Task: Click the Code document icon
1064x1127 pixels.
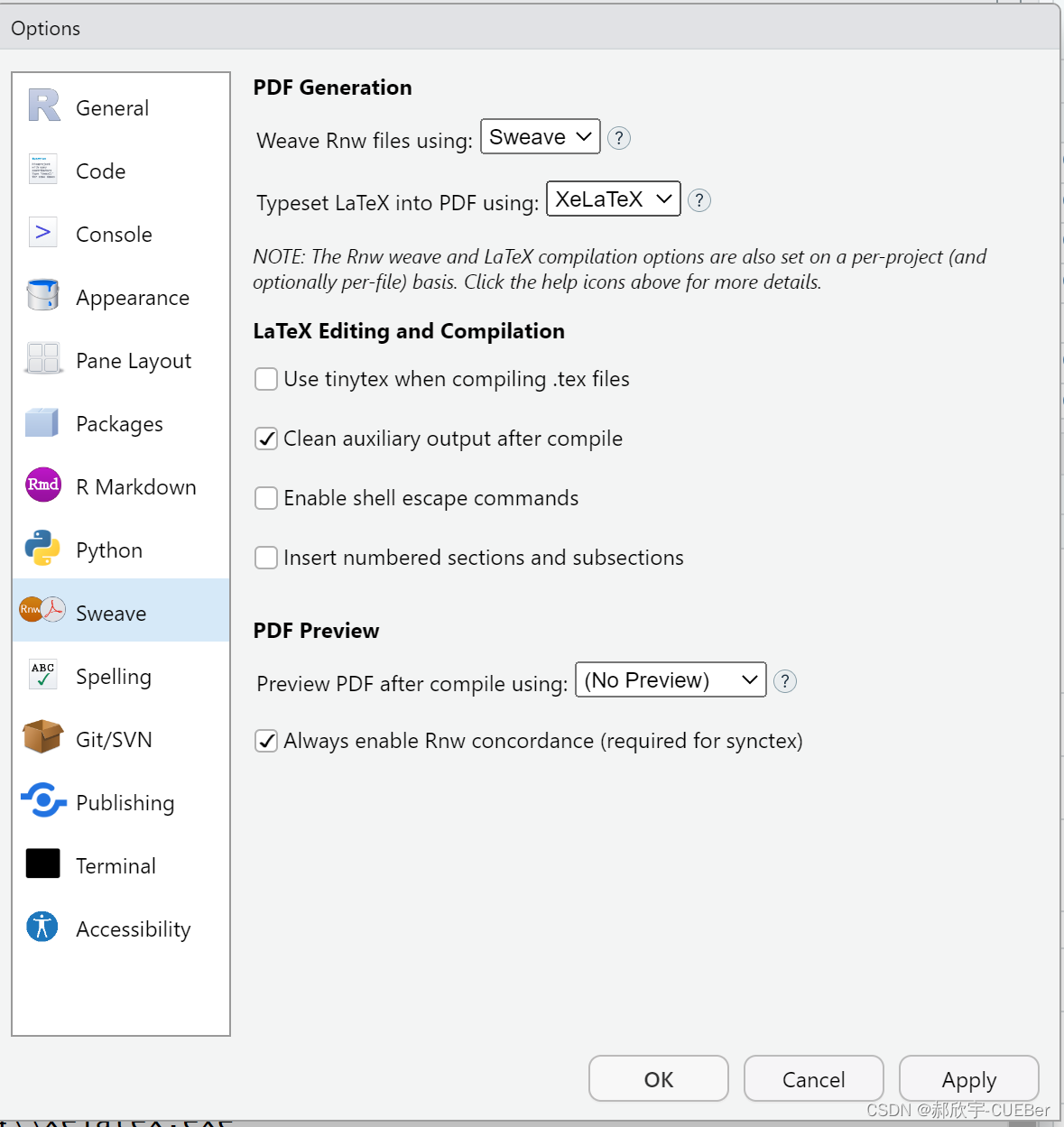Action: 43,169
